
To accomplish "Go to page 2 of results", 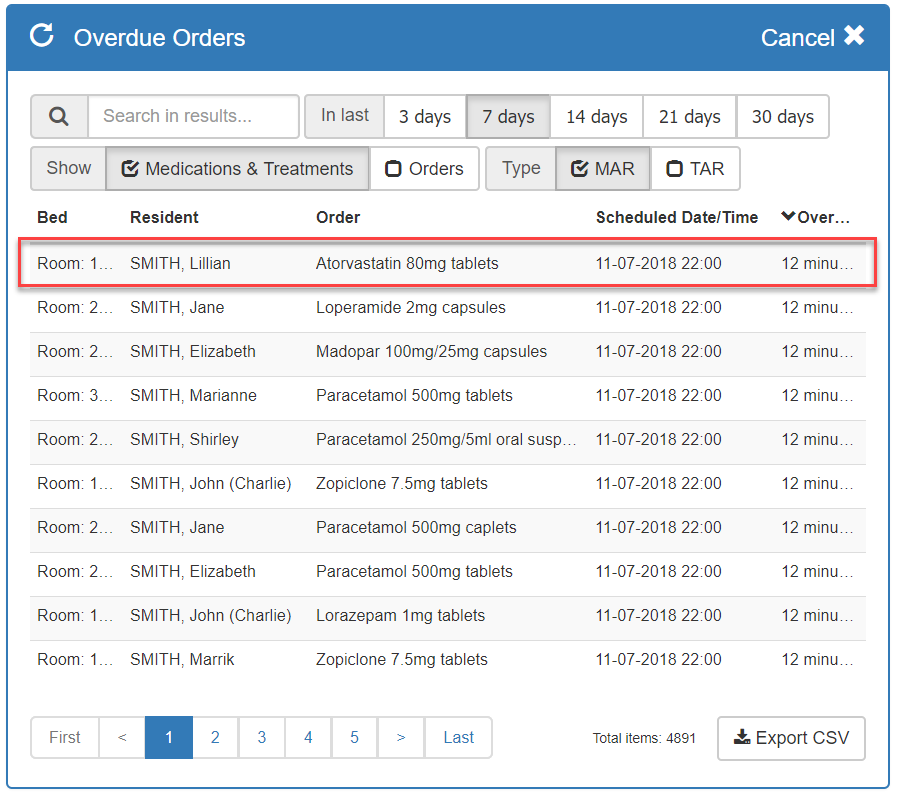I will point(215,738).
